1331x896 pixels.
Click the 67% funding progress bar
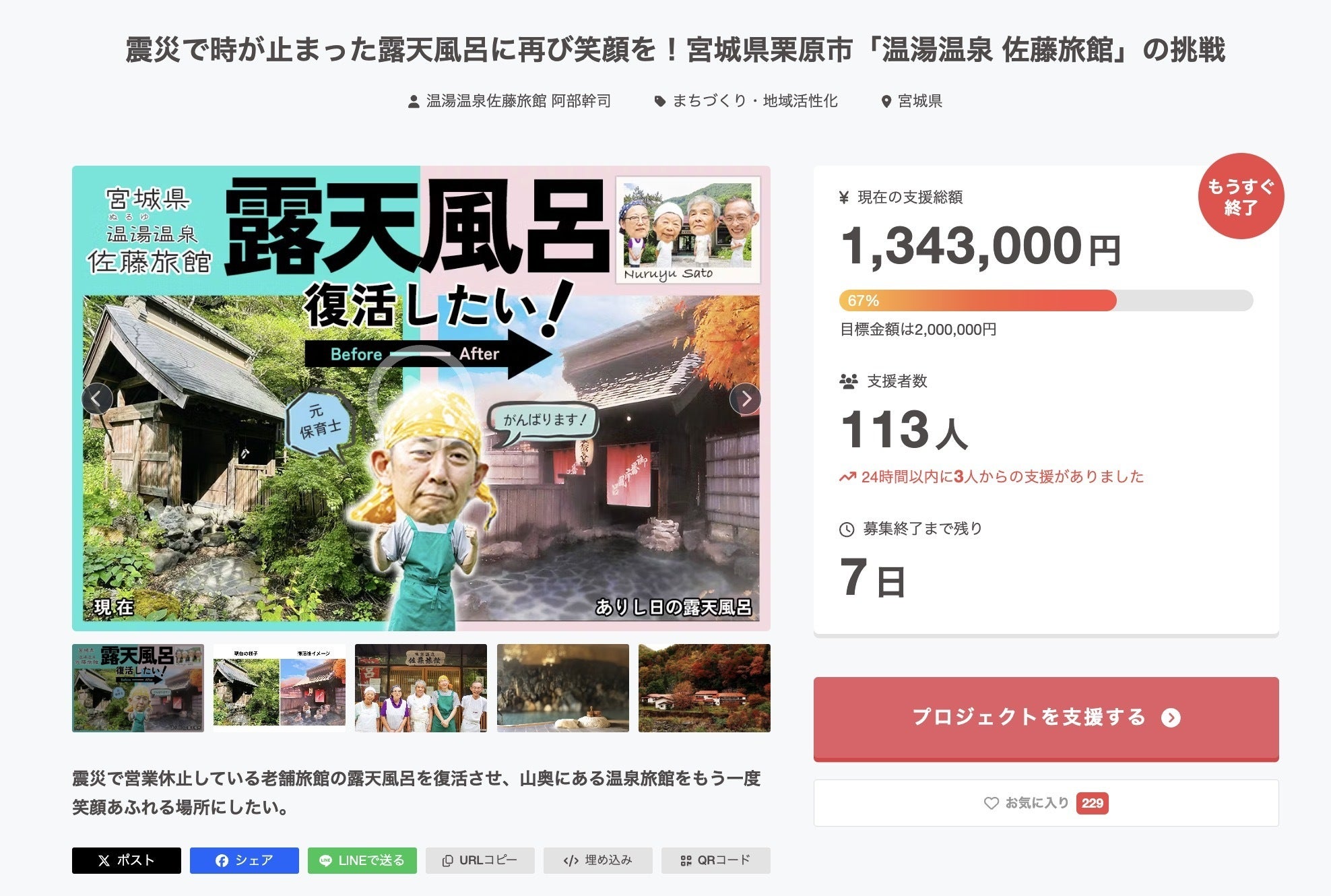pyautogui.click(x=1046, y=300)
